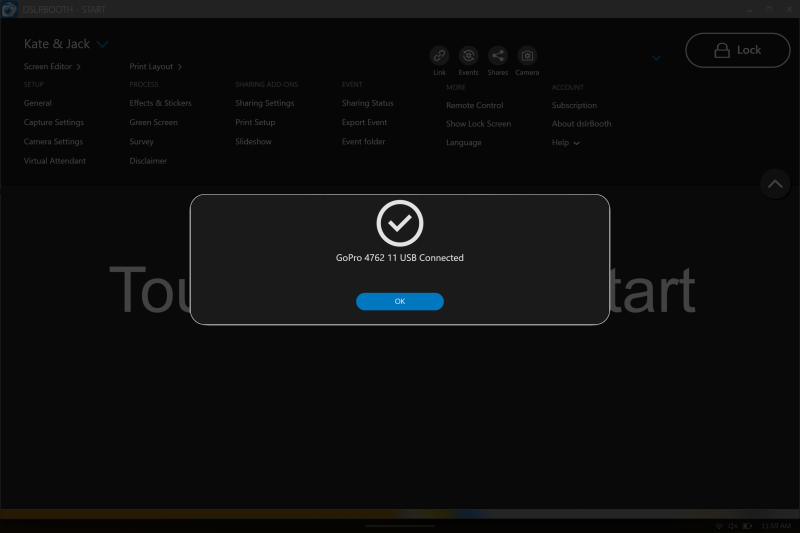Open Capture Settings
The width and height of the screenshot is (800, 533).
click(x=54, y=122)
